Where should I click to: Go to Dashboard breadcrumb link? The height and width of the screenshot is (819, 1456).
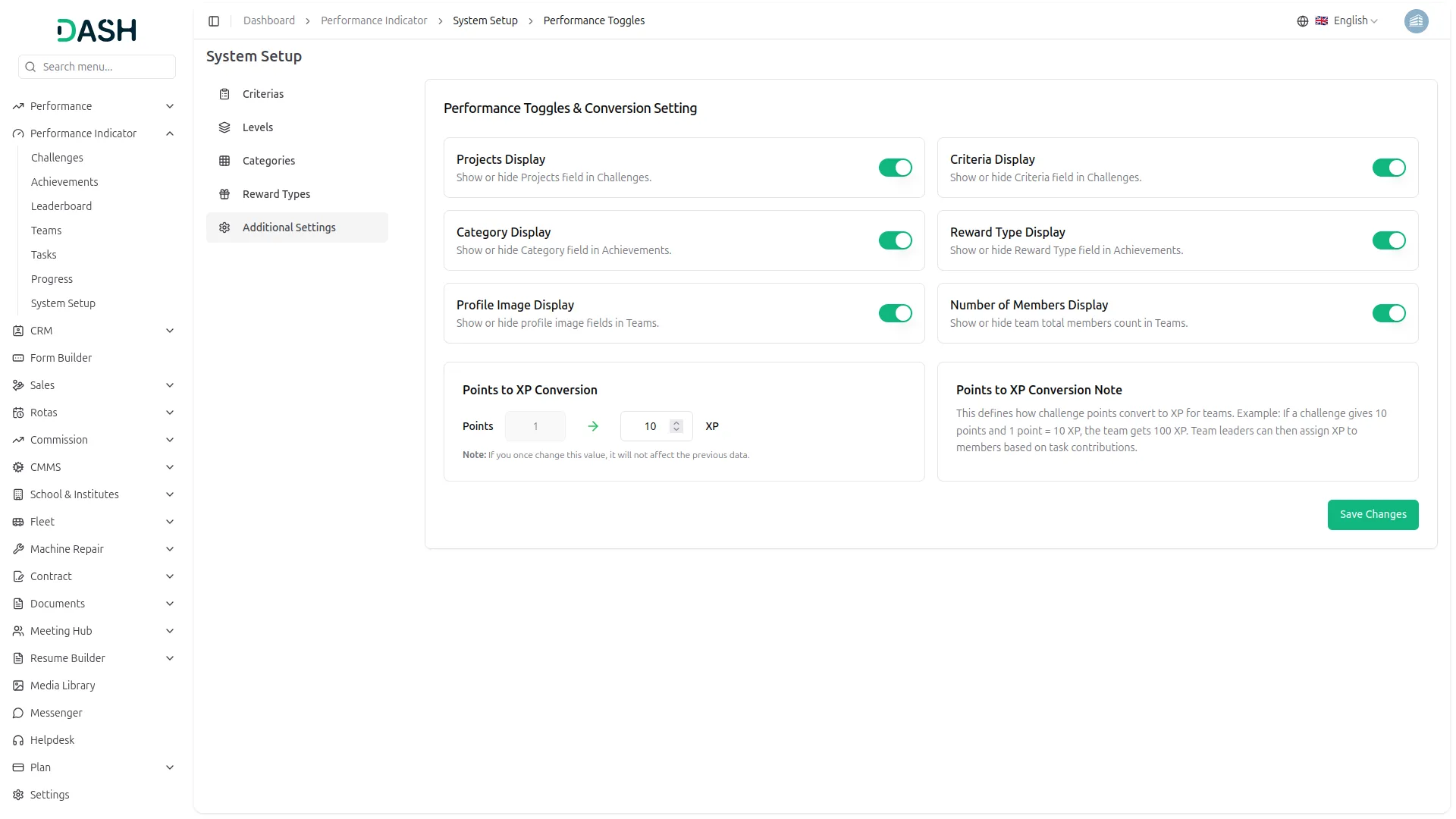(269, 20)
